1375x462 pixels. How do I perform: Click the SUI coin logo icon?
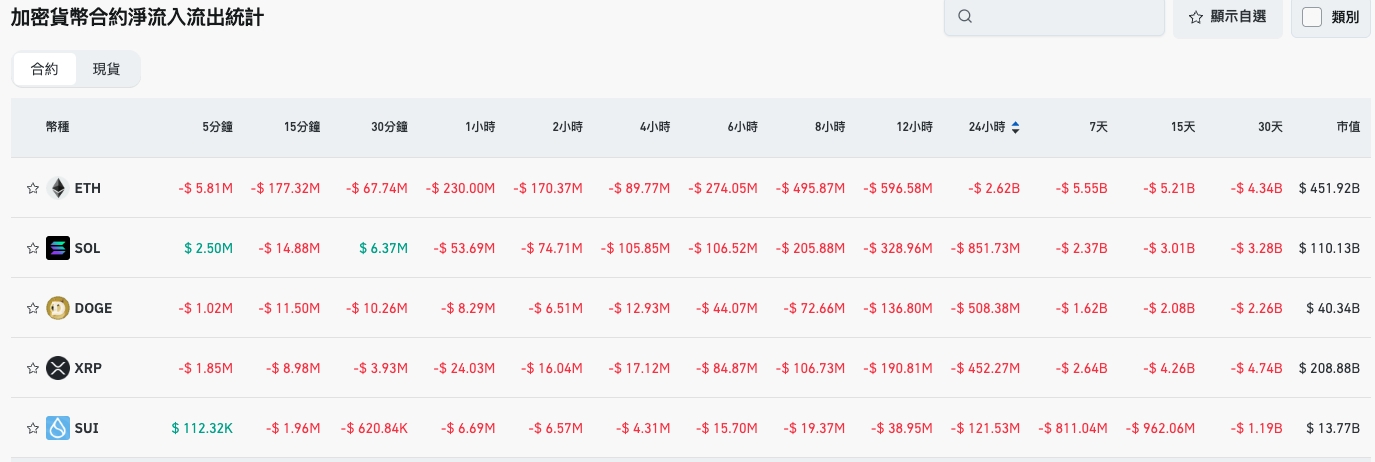pos(58,428)
